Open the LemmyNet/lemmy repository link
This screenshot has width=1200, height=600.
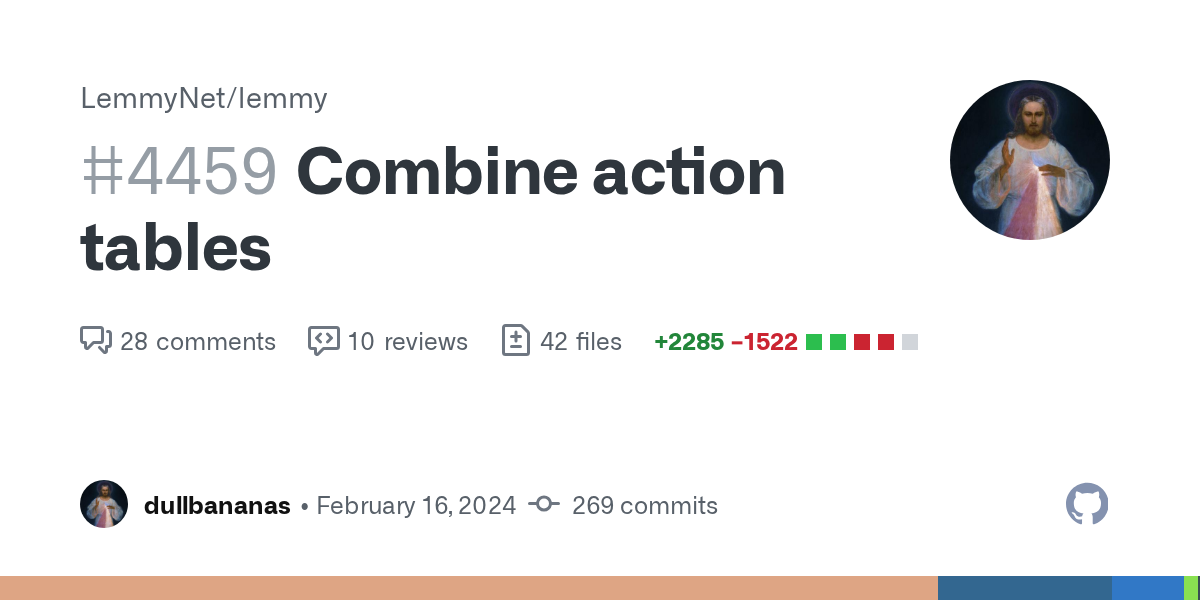[204, 98]
